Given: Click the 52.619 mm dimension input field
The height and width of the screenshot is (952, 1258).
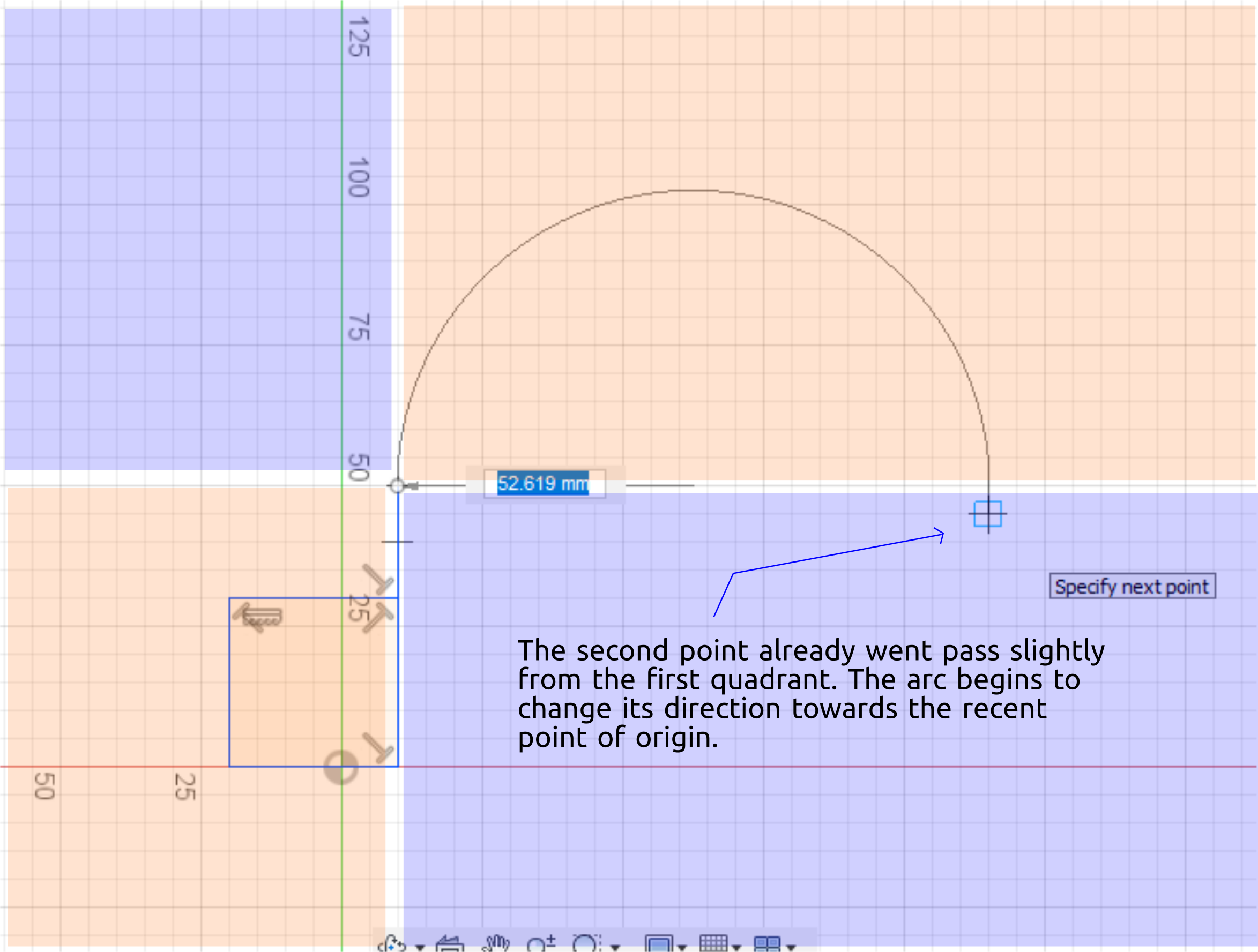Looking at the screenshot, I should pyautogui.click(x=544, y=484).
